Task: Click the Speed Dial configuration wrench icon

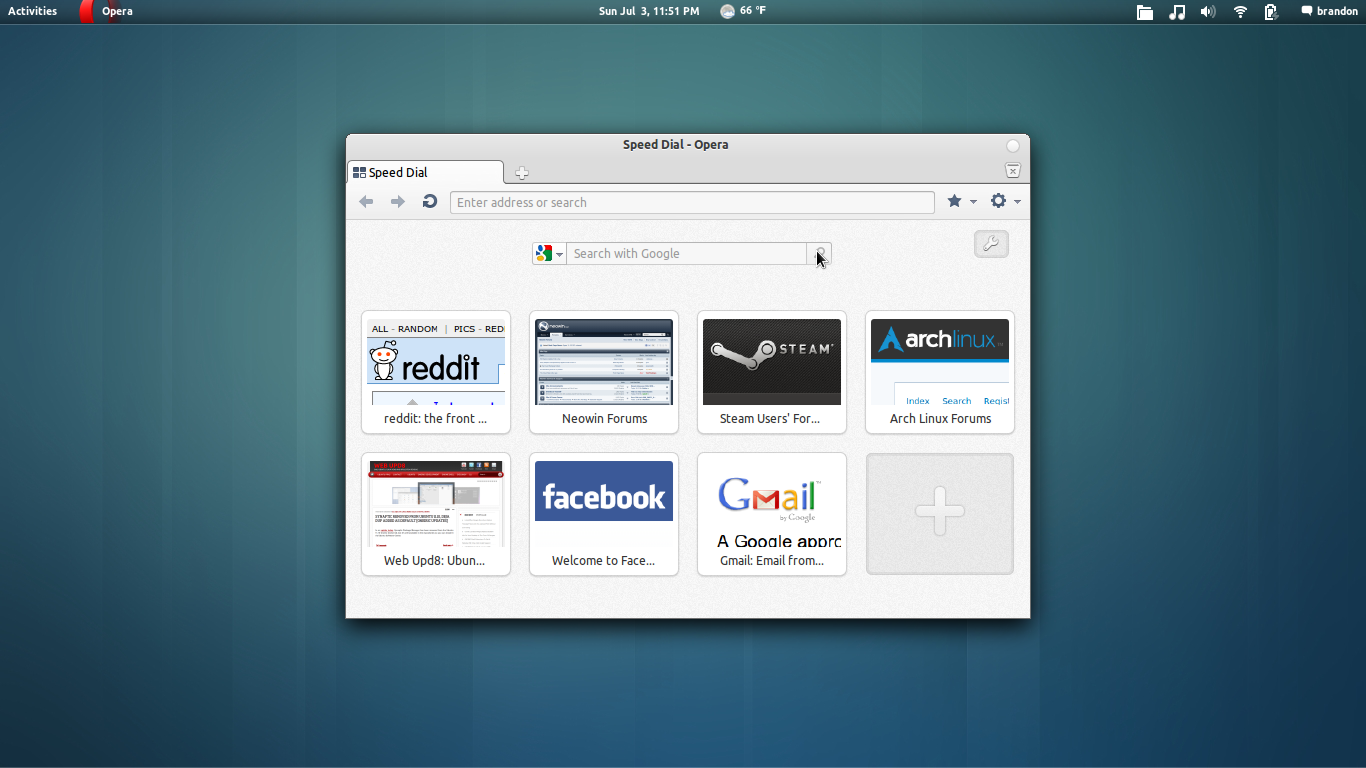Action: 991,244
